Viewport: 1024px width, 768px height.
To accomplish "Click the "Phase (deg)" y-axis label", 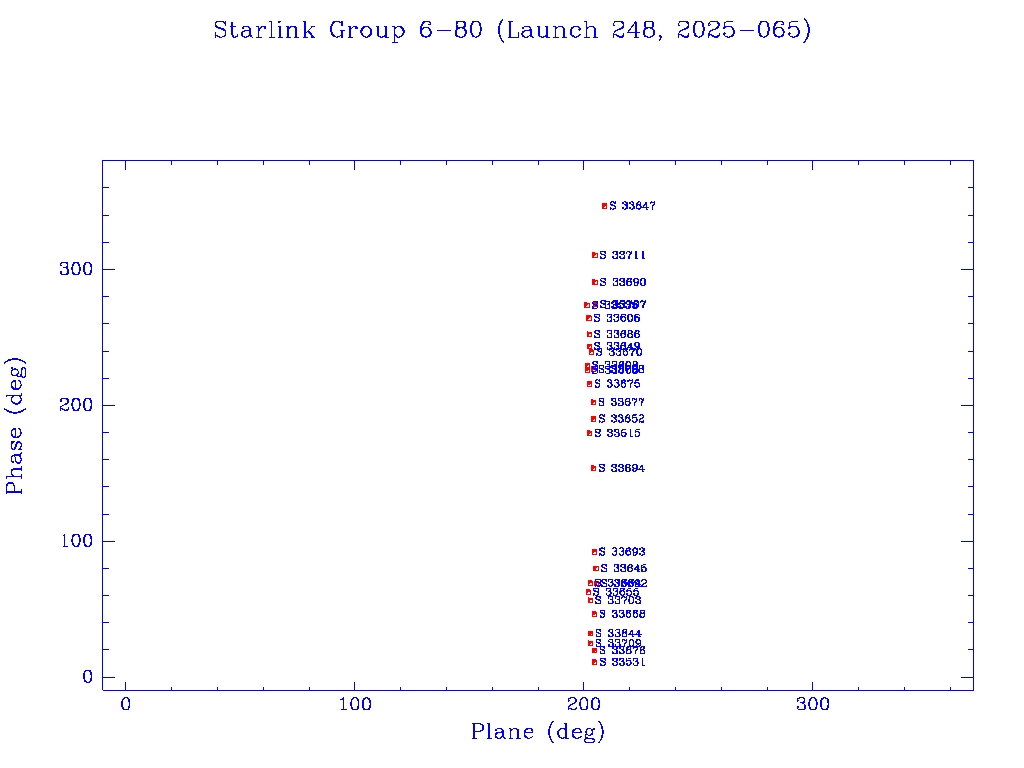I will (14, 425).
